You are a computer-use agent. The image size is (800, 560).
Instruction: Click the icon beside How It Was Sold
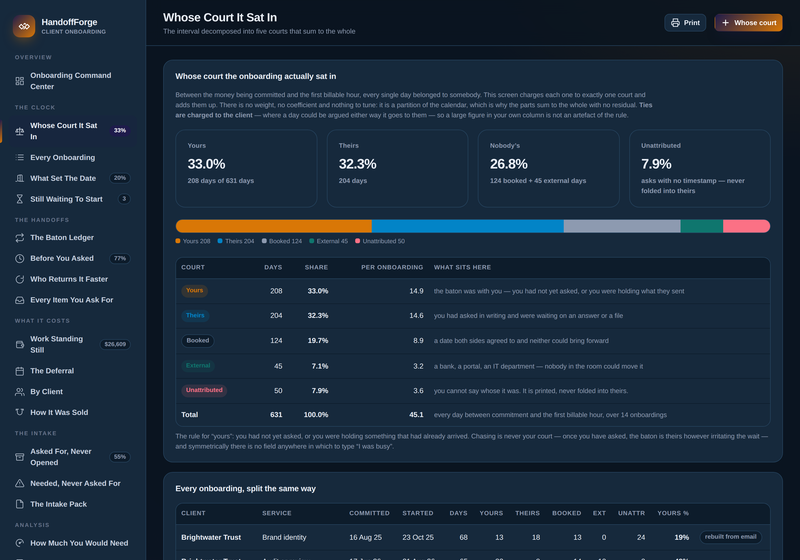pyautogui.click(x=19, y=412)
